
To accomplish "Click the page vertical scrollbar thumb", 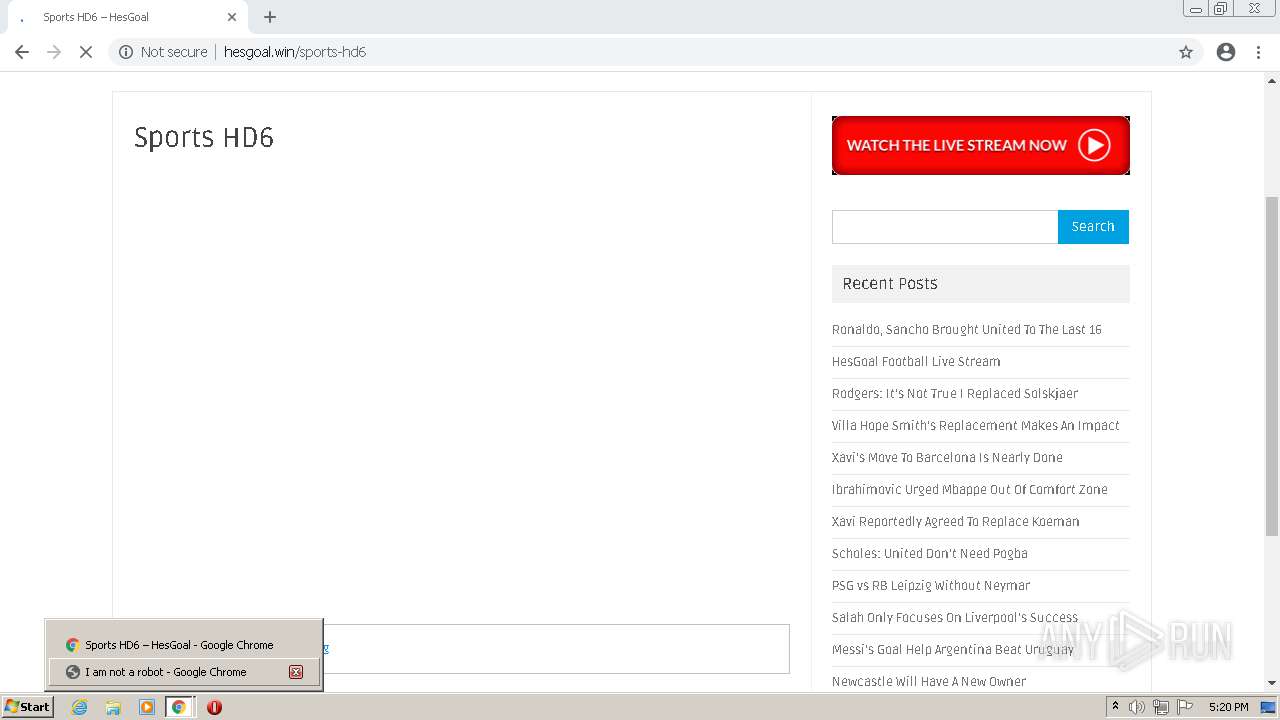I will point(1272,367).
